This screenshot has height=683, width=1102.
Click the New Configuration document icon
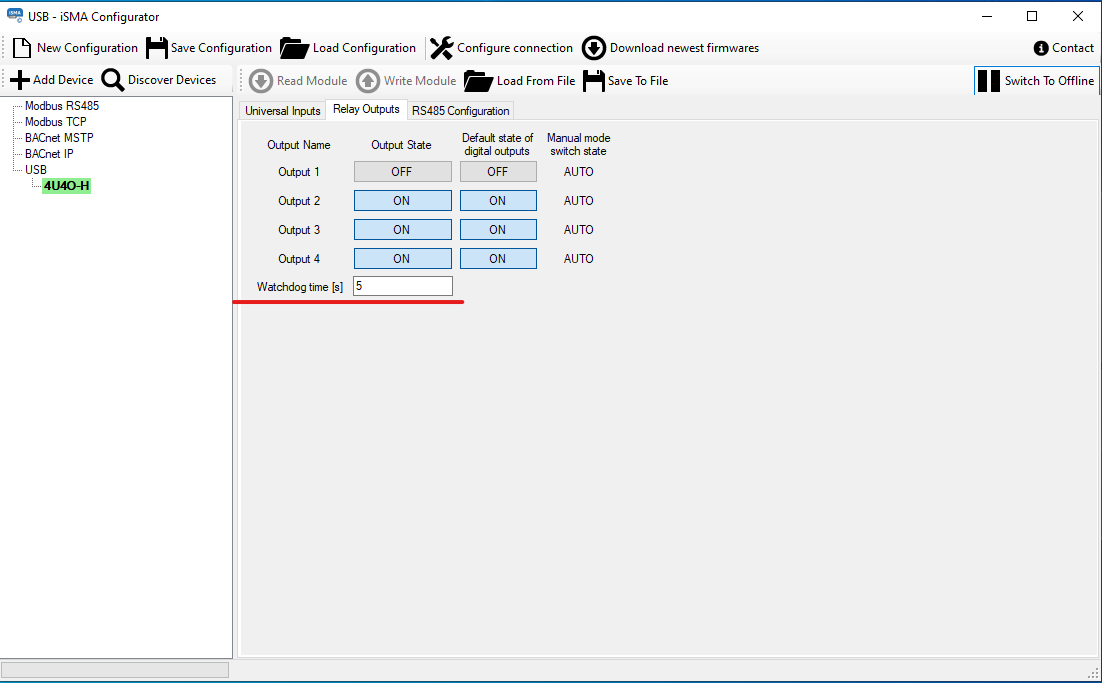point(22,48)
